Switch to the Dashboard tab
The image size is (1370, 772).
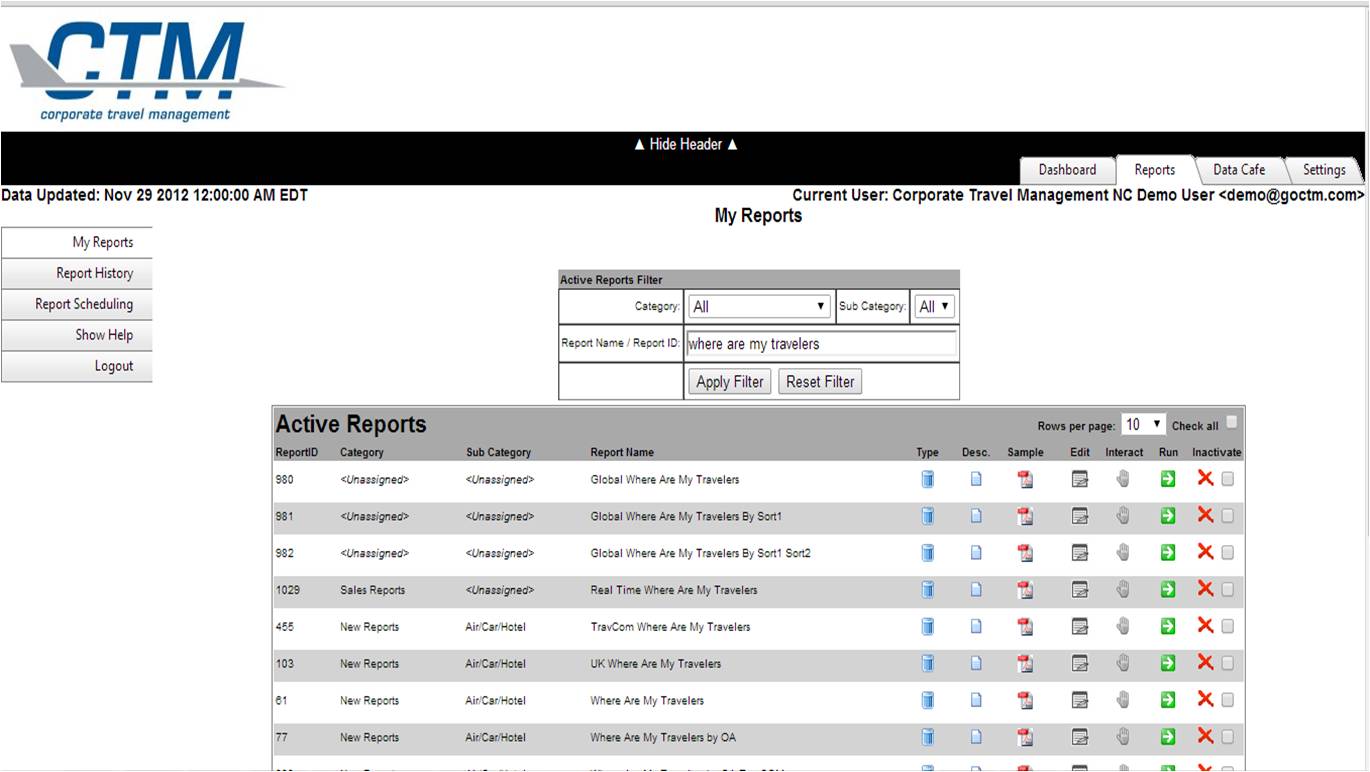1067,170
